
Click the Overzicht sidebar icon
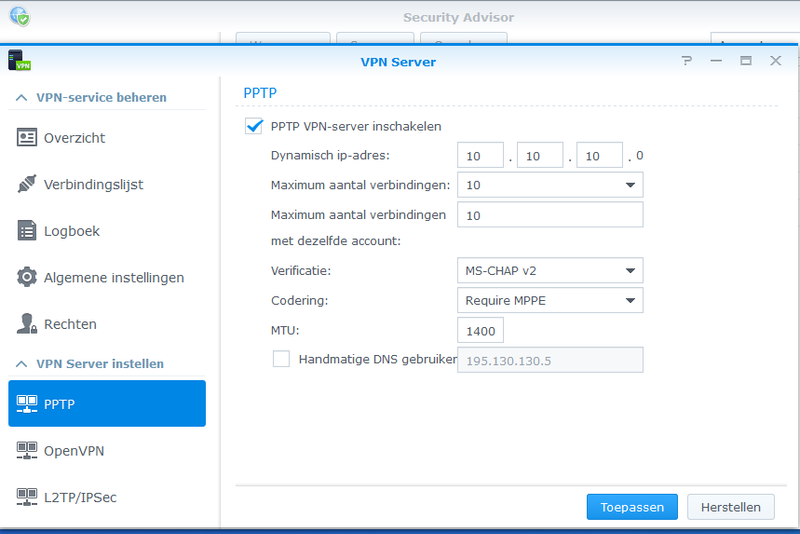(27, 138)
